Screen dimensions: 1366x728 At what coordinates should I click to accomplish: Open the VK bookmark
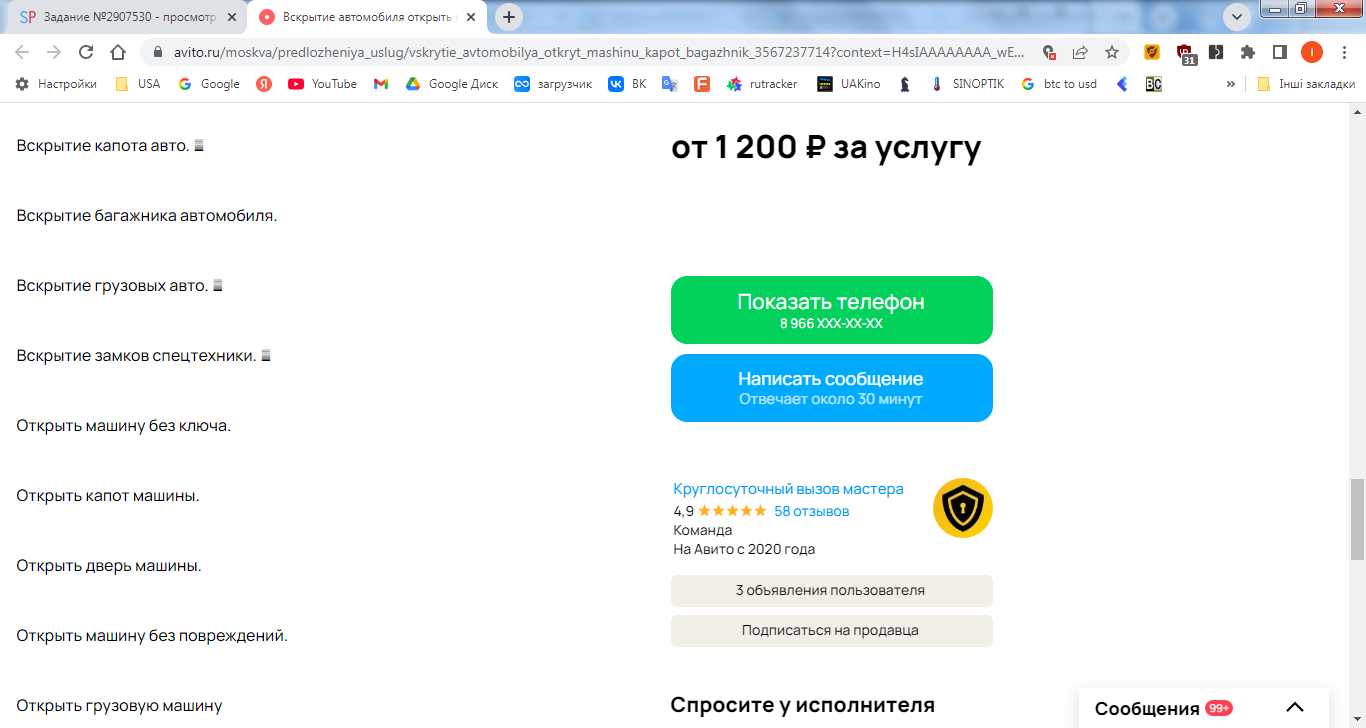click(627, 84)
